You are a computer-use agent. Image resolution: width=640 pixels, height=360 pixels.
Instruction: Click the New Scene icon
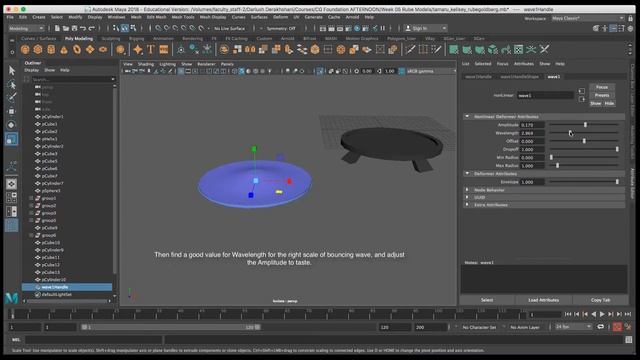pos(57,28)
